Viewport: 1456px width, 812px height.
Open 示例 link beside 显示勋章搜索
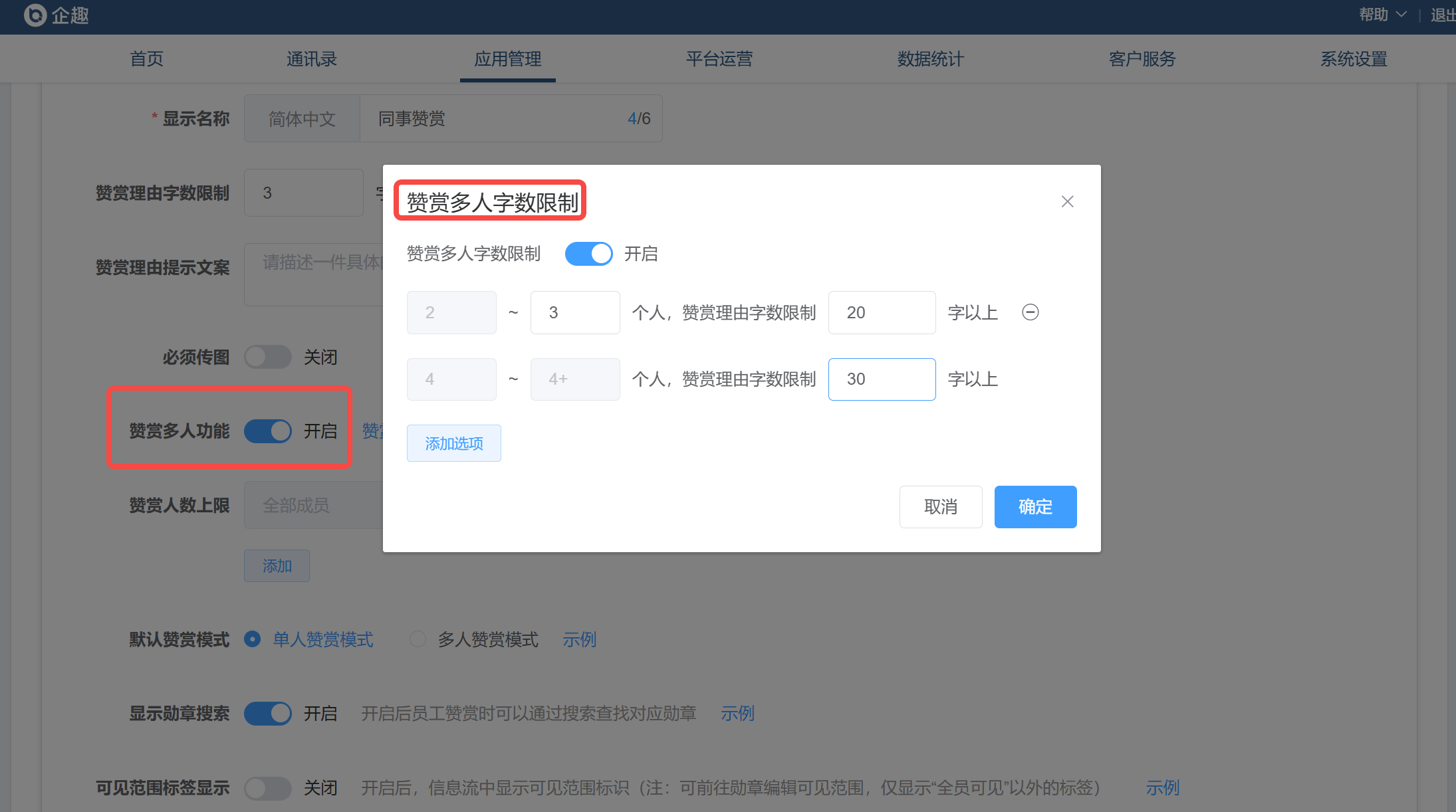[x=737, y=714]
